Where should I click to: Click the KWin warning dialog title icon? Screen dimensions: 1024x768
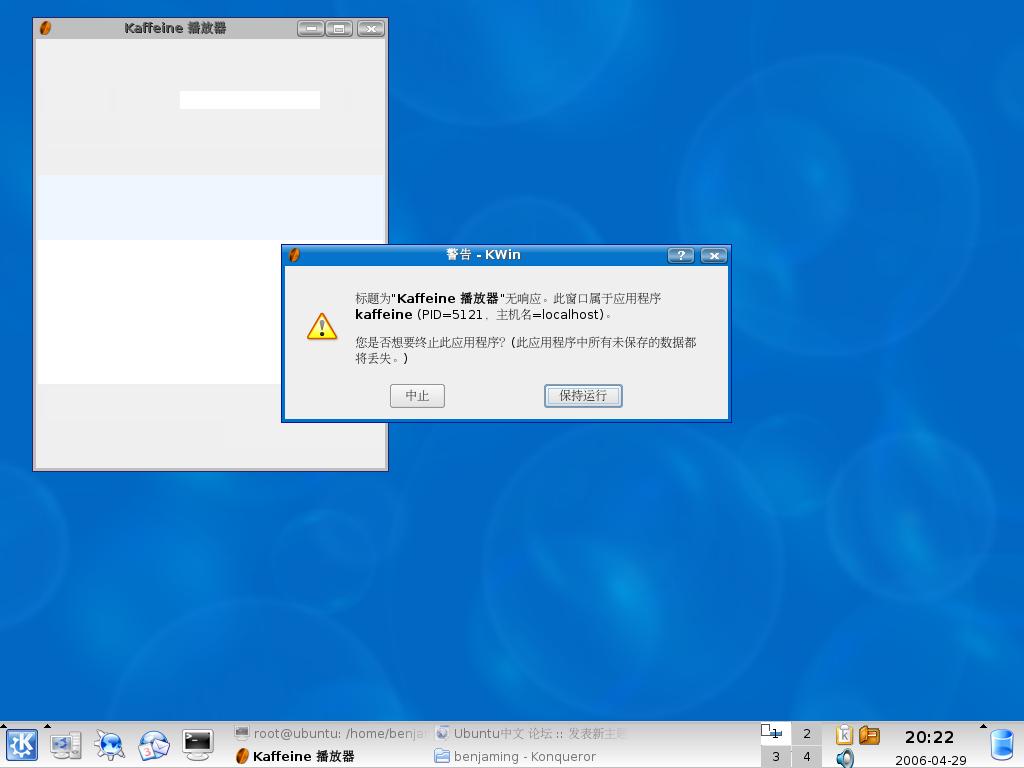tap(295, 255)
